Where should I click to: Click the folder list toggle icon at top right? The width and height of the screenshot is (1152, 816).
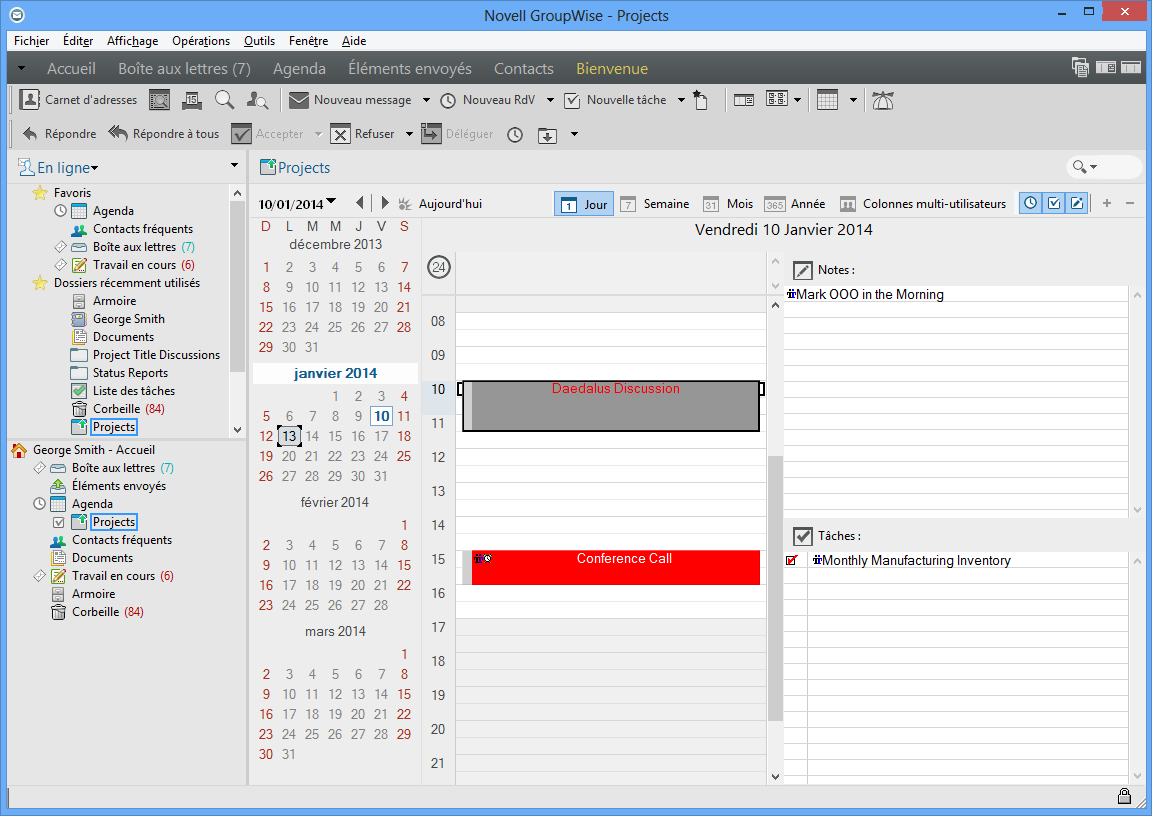[1106, 68]
